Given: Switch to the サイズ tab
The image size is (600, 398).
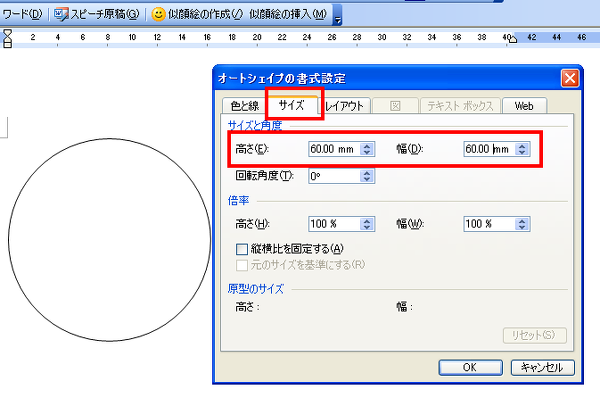Looking at the screenshot, I should click(292, 105).
